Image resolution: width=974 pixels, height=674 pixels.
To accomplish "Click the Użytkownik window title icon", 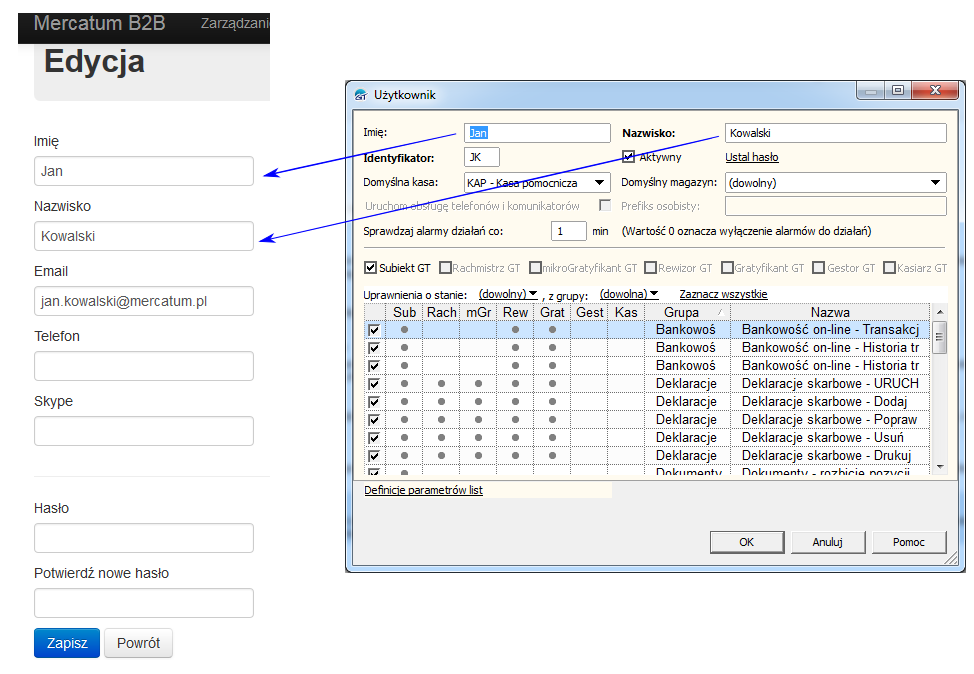I will 361,95.
